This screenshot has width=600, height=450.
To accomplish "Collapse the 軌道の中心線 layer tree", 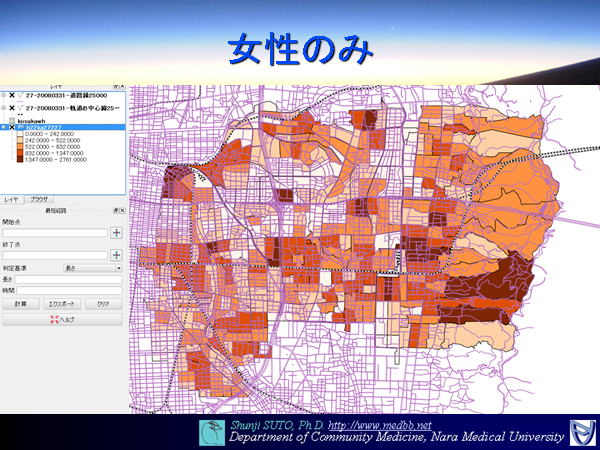I will [x=3, y=108].
